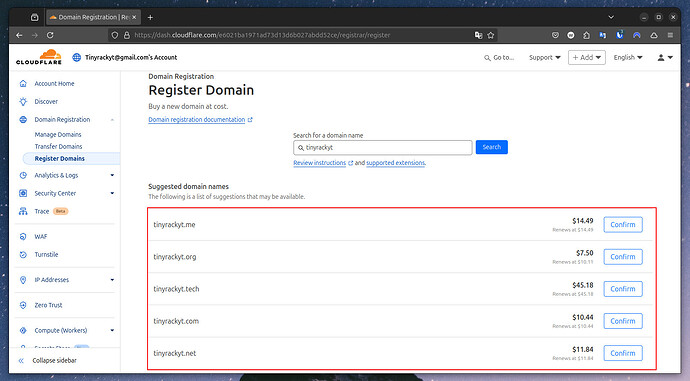Open a new browser tab
Viewport: 690px width, 381px height.
pos(150,17)
